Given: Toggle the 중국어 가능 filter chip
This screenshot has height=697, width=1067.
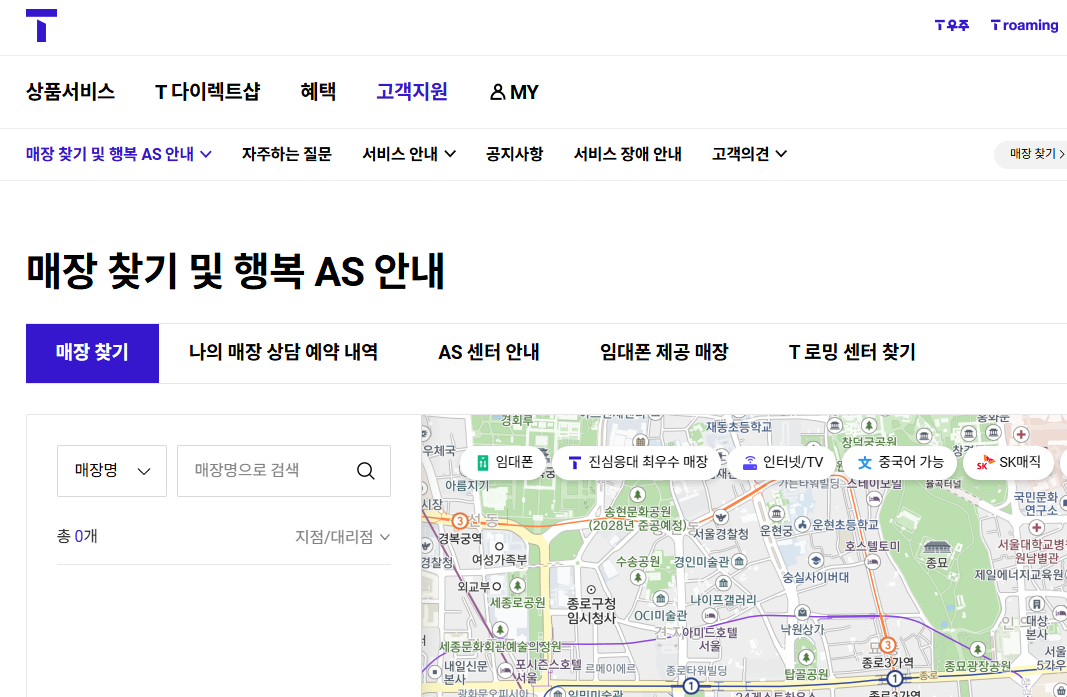Looking at the screenshot, I should 901,462.
